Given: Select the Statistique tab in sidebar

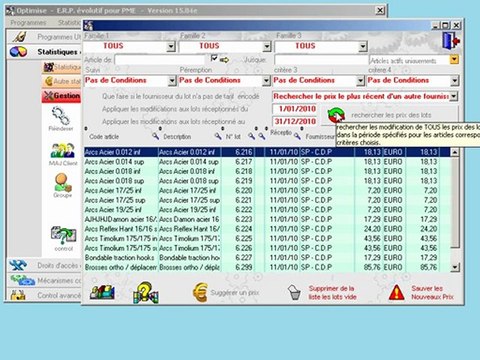Looking at the screenshot, I should pos(62,67).
